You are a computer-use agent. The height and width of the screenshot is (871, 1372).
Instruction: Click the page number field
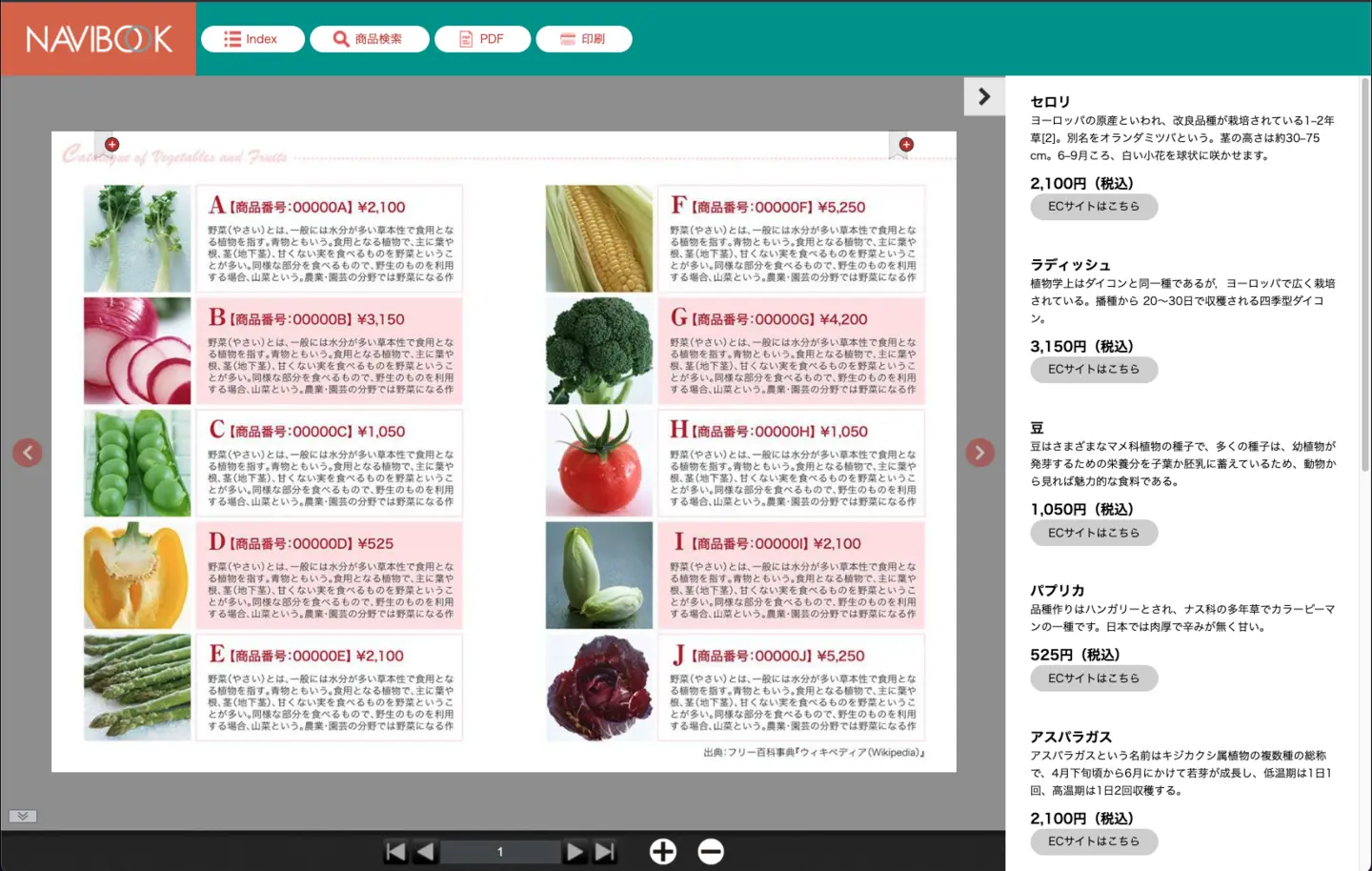pos(500,851)
